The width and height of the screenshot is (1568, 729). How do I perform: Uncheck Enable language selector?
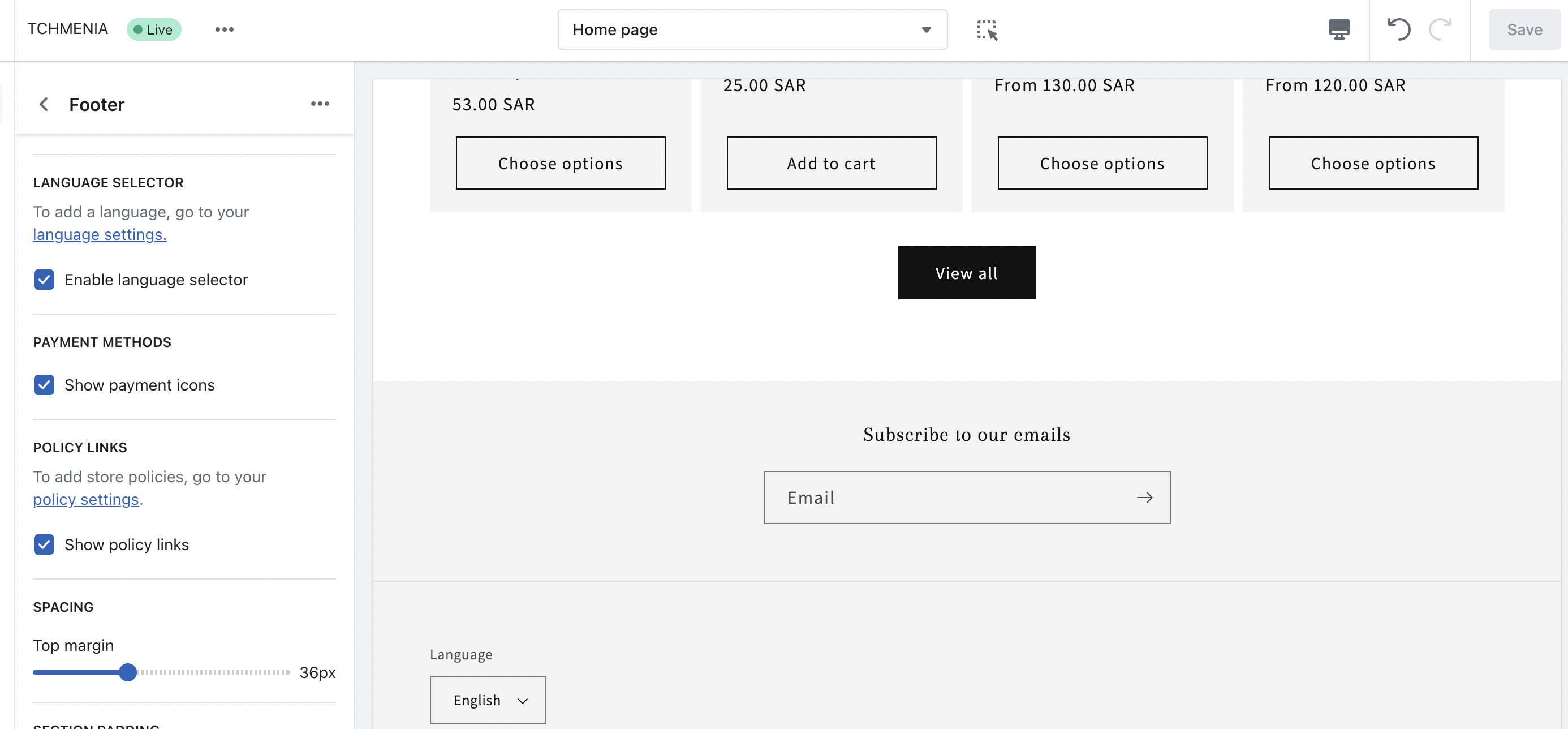tap(44, 280)
